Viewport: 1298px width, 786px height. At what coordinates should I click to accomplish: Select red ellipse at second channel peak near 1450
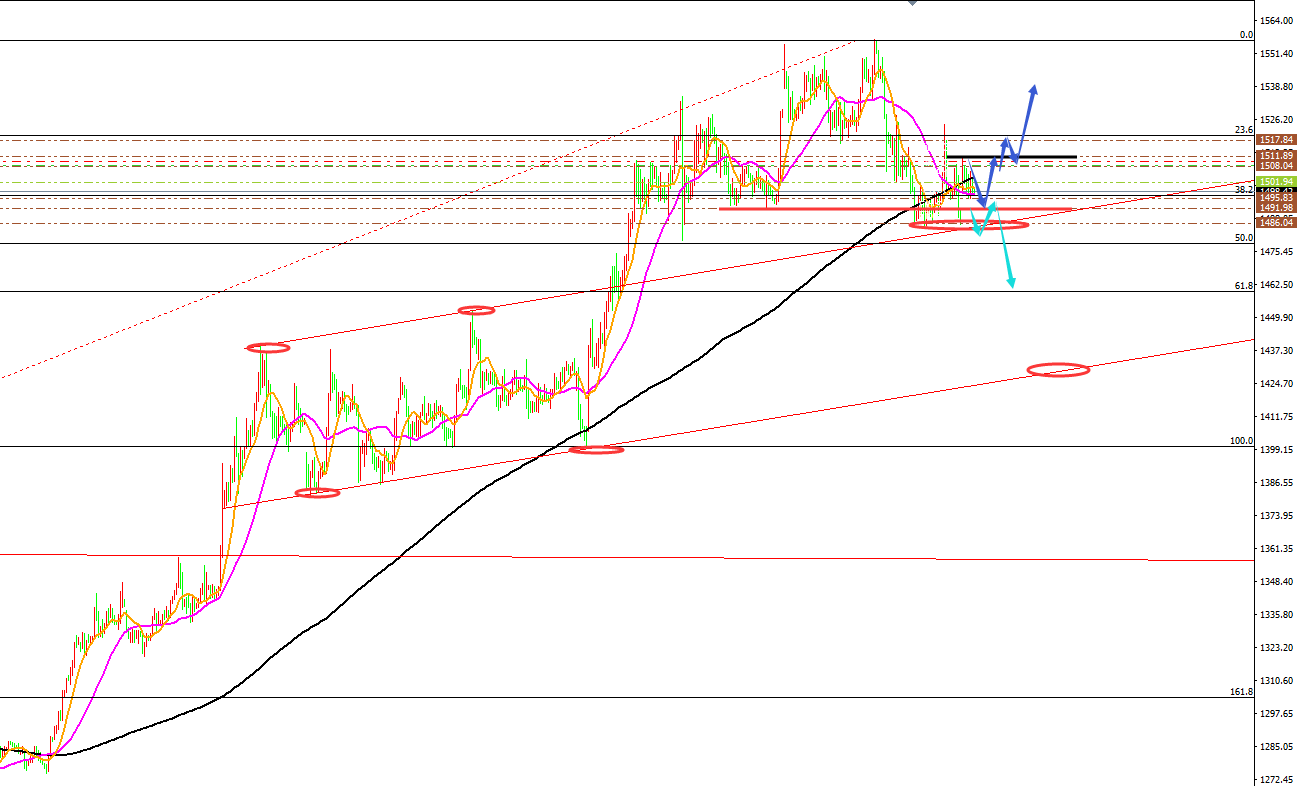(x=476, y=311)
